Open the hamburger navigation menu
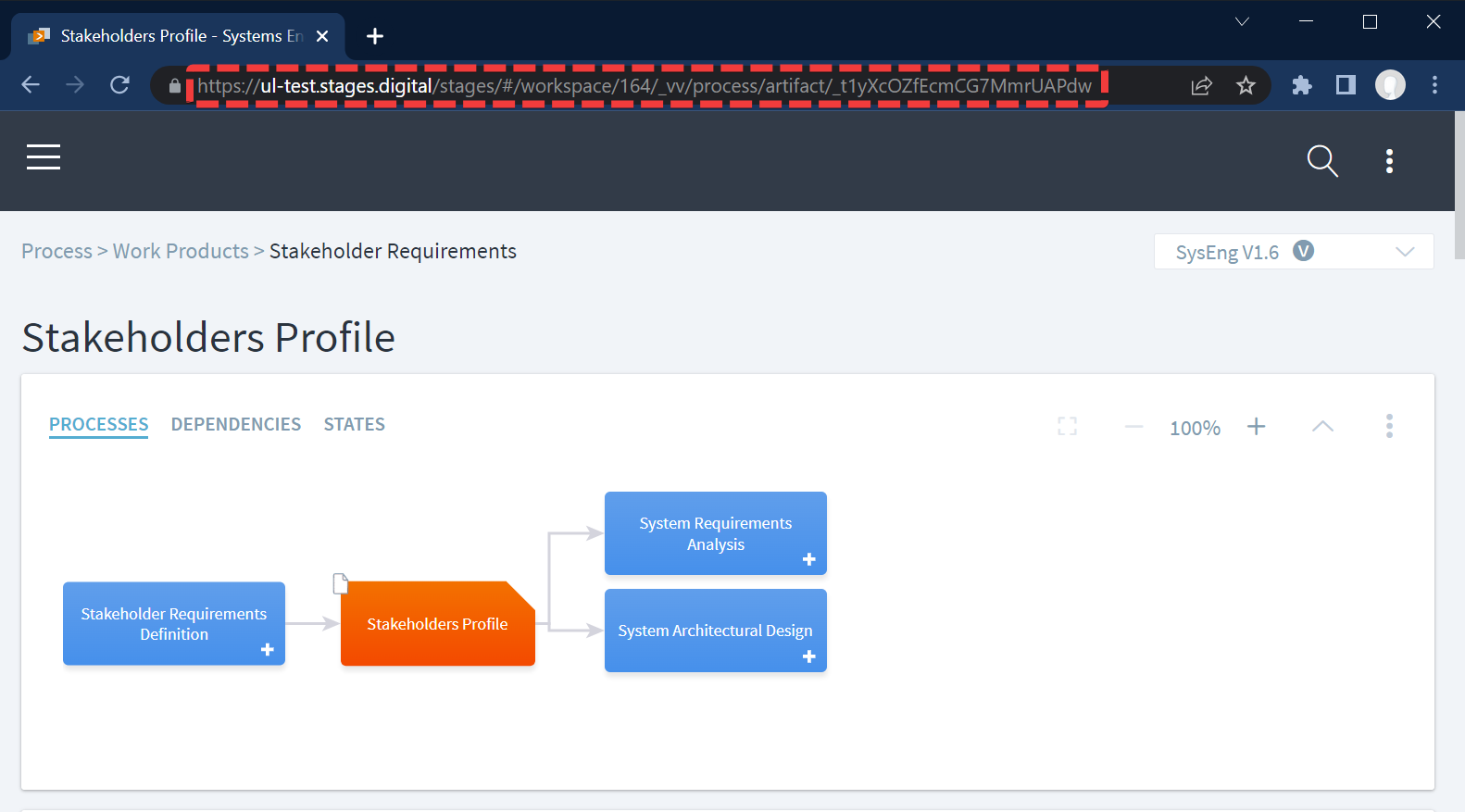Viewport: 1465px width, 812px height. (x=44, y=157)
